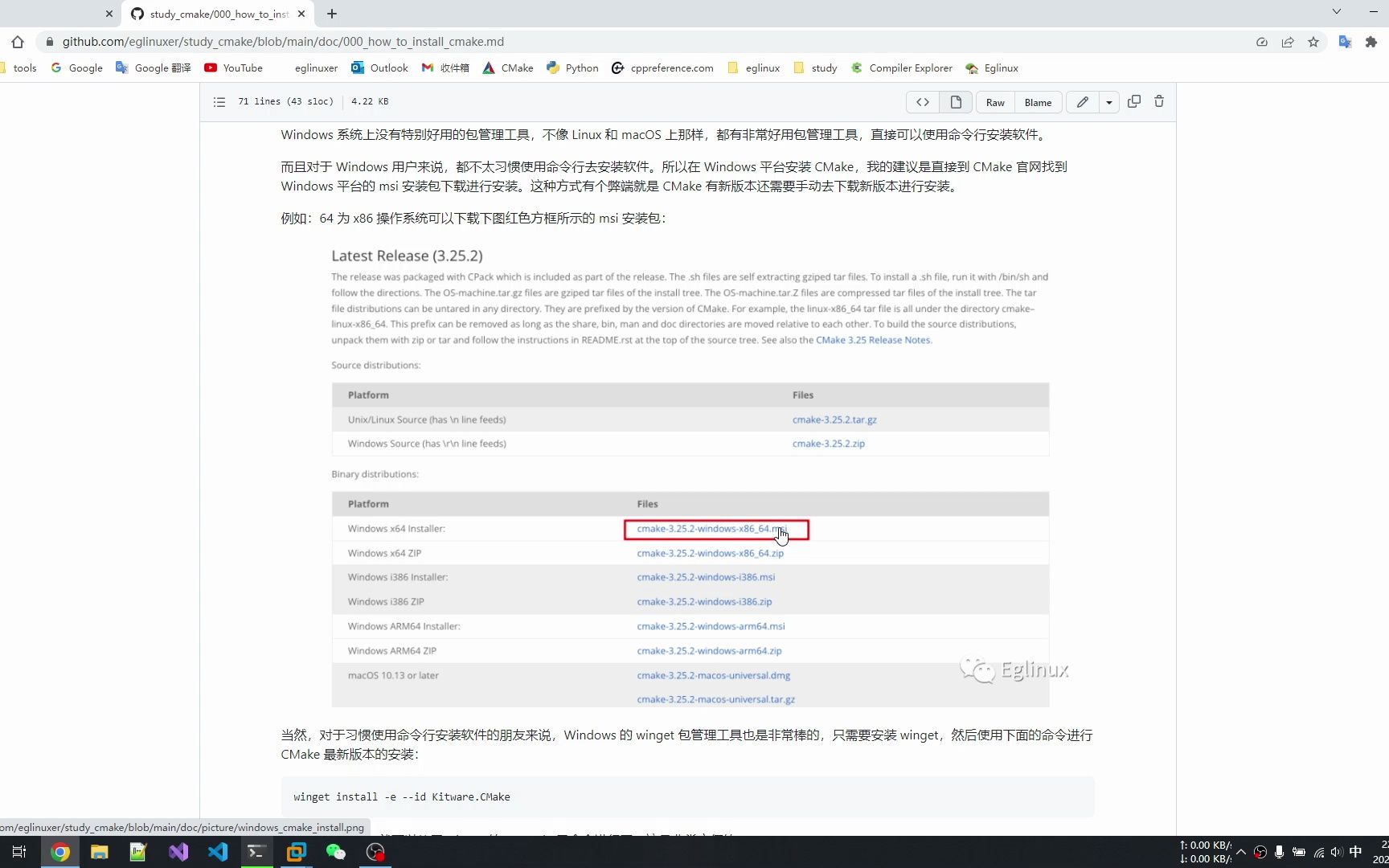Delete this file with the trash icon

[x=1159, y=101]
